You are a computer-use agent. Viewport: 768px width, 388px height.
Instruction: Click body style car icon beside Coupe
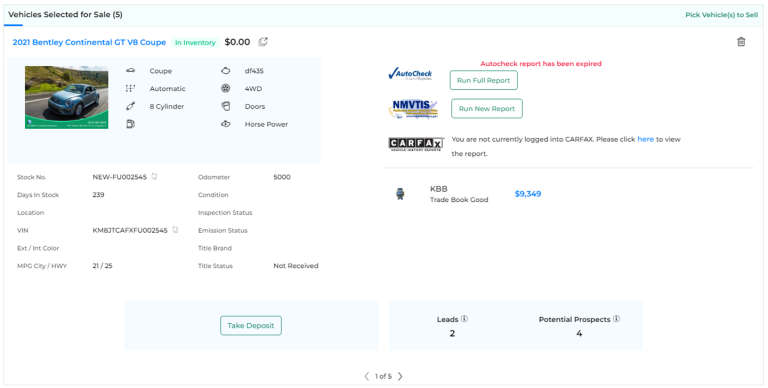point(130,71)
